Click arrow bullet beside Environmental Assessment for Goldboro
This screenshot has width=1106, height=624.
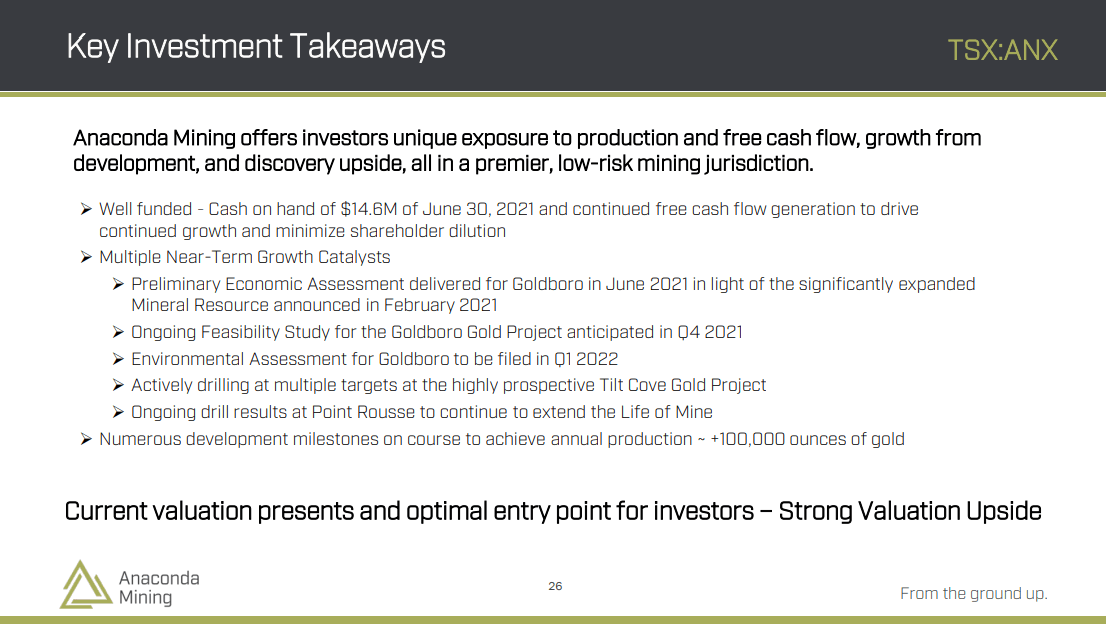(118, 358)
